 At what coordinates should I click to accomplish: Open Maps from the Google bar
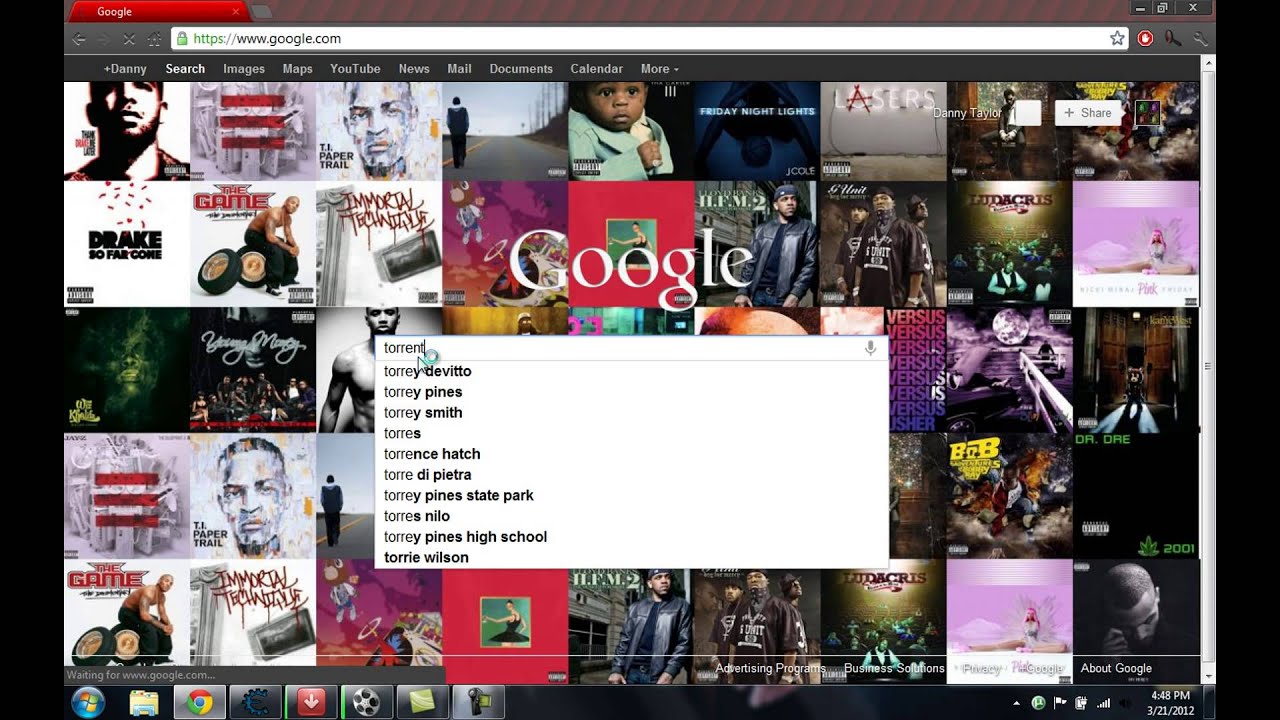298,69
